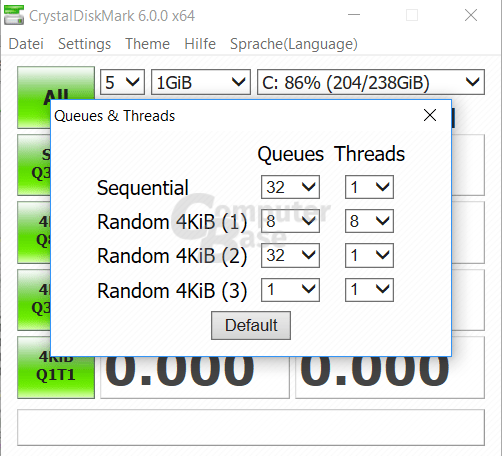Open Random 4KiB (2) Threads dropdown

pos(369,255)
